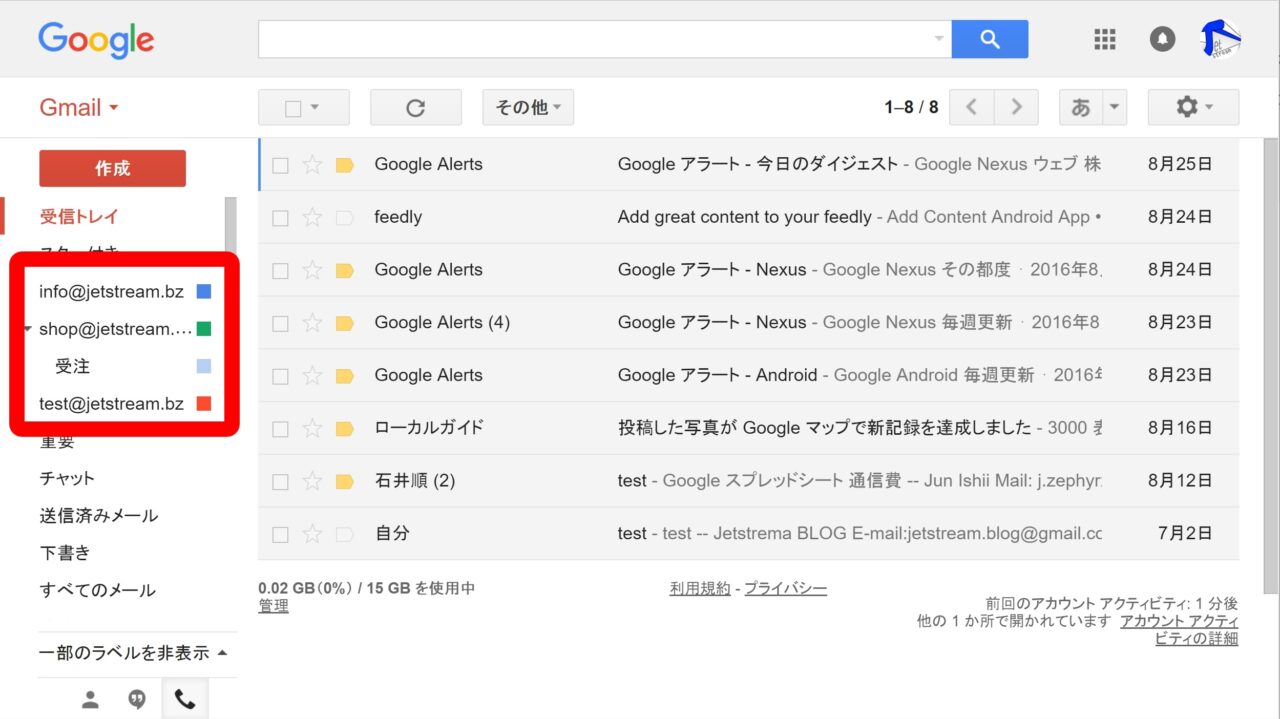
Task: Open the プライバシー link
Action: click(x=785, y=589)
